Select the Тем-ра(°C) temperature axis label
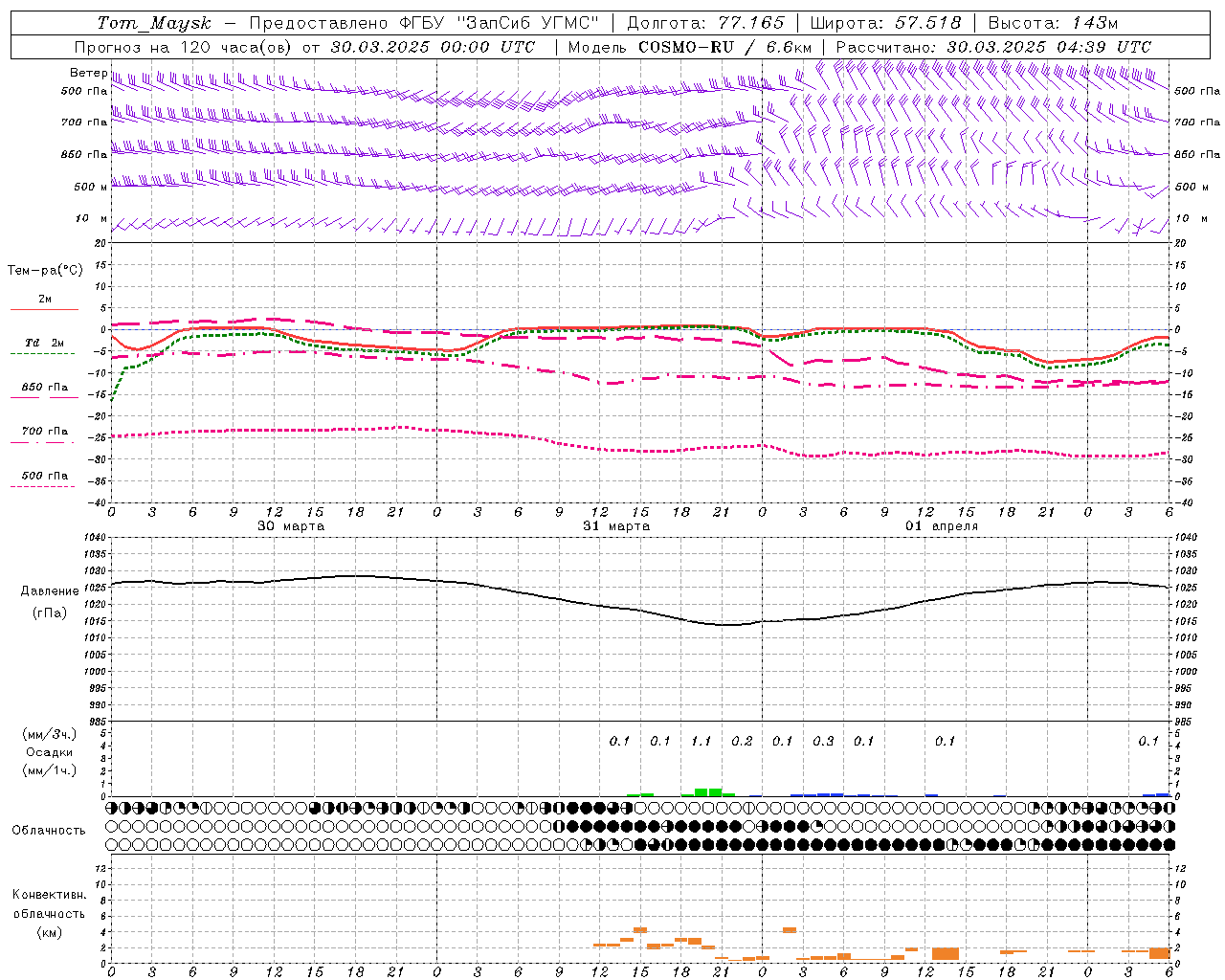Viewport: 1225px width, 980px height. pos(45,271)
